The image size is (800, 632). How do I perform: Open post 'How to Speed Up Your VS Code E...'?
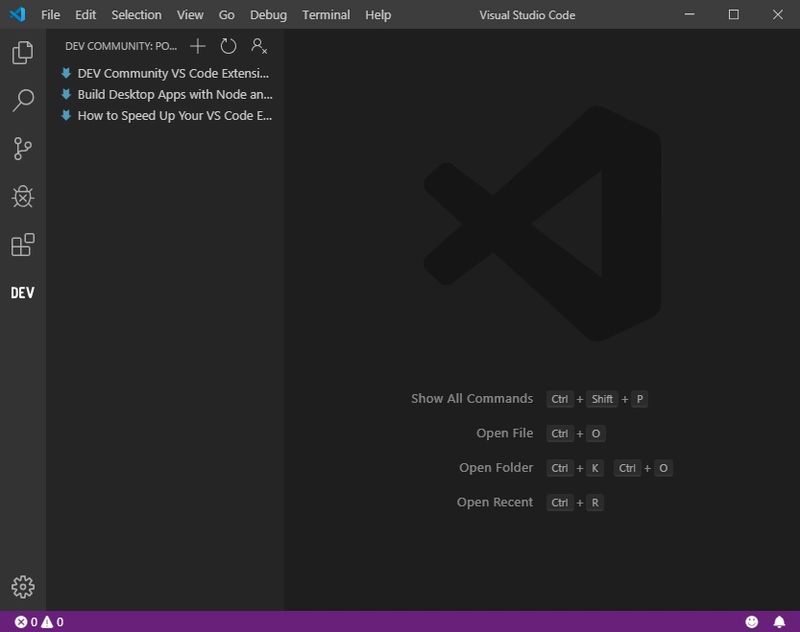(x=166, y=116)
